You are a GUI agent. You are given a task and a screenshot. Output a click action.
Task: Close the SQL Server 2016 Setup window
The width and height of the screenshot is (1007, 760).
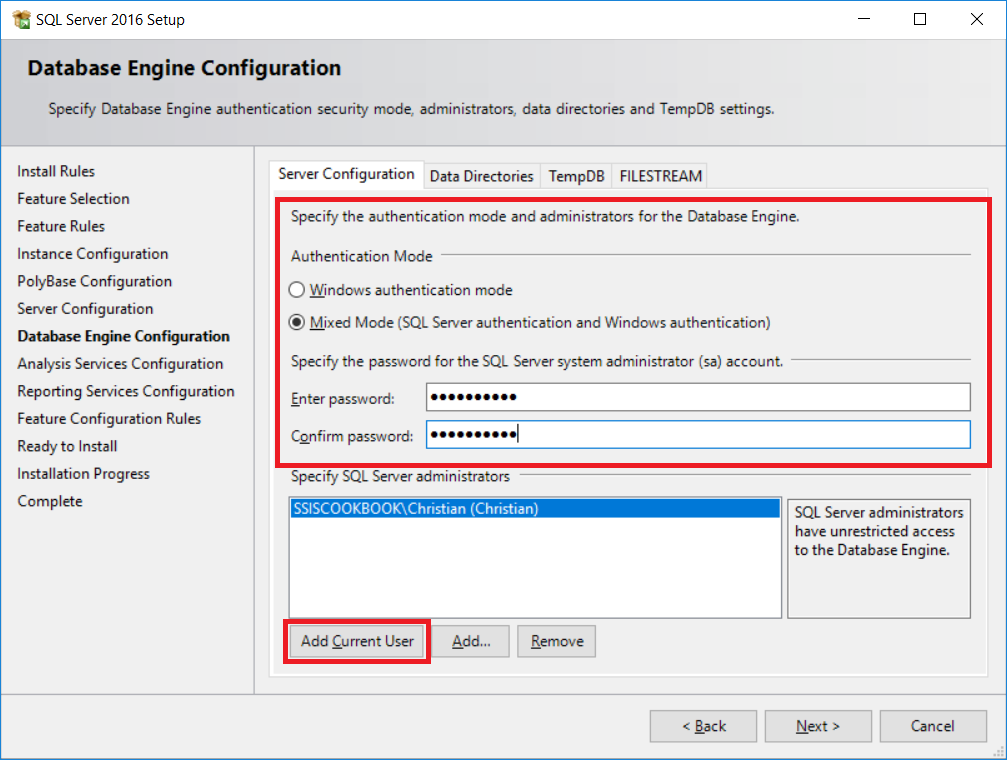click(977, 19)
